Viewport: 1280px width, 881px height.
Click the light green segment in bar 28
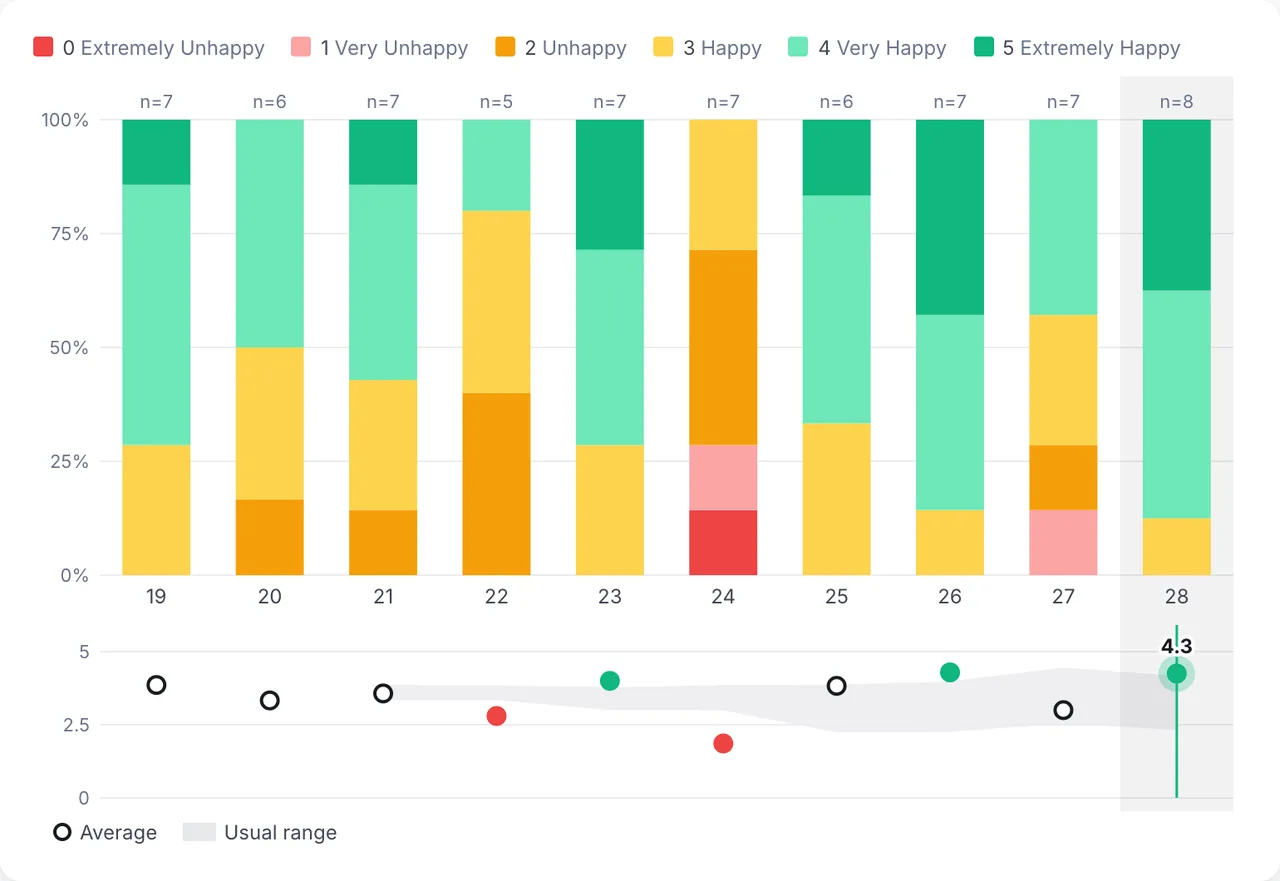coord(1177,404)
